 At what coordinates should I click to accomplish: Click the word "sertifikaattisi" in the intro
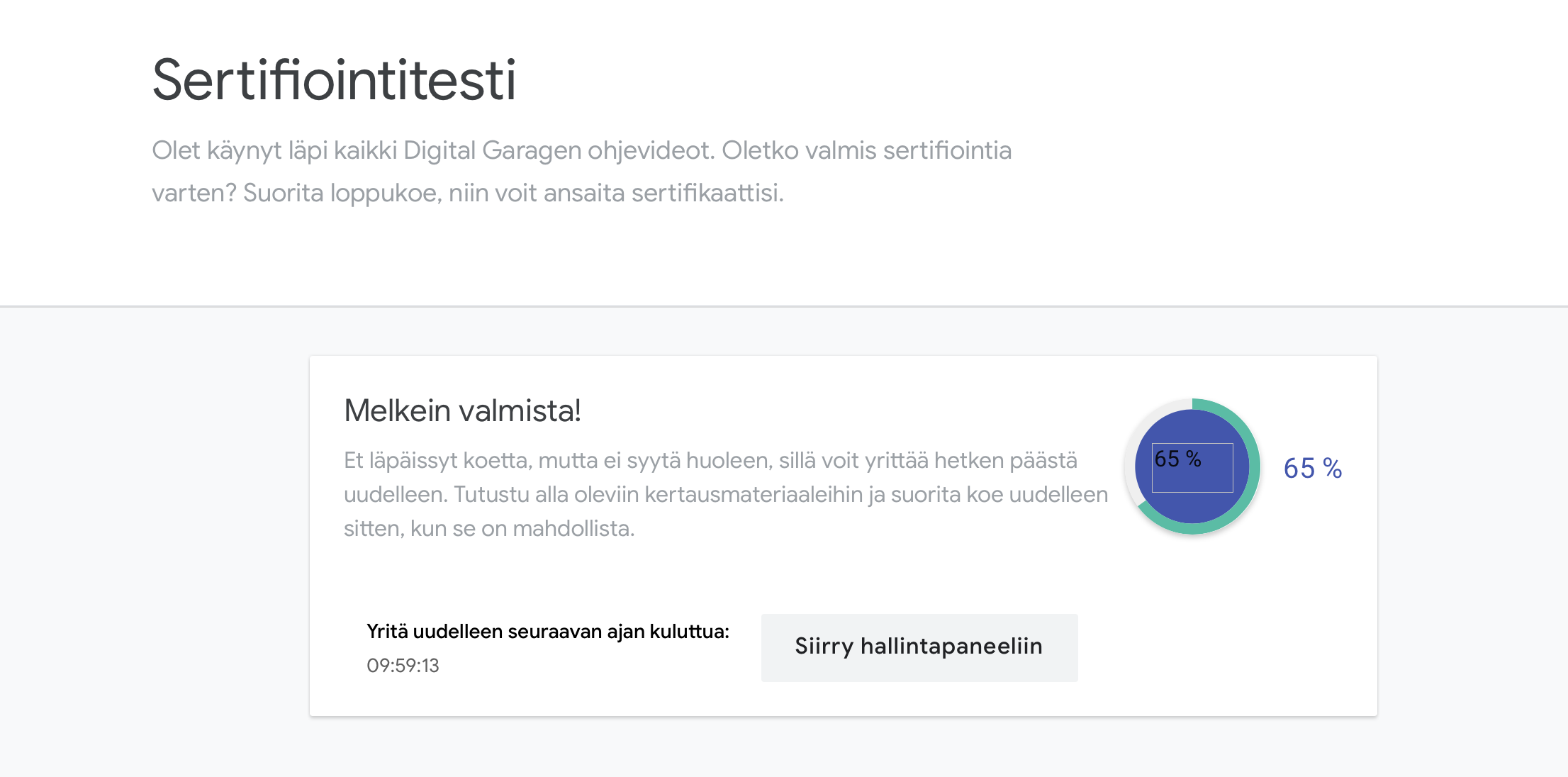click(706, 193)
